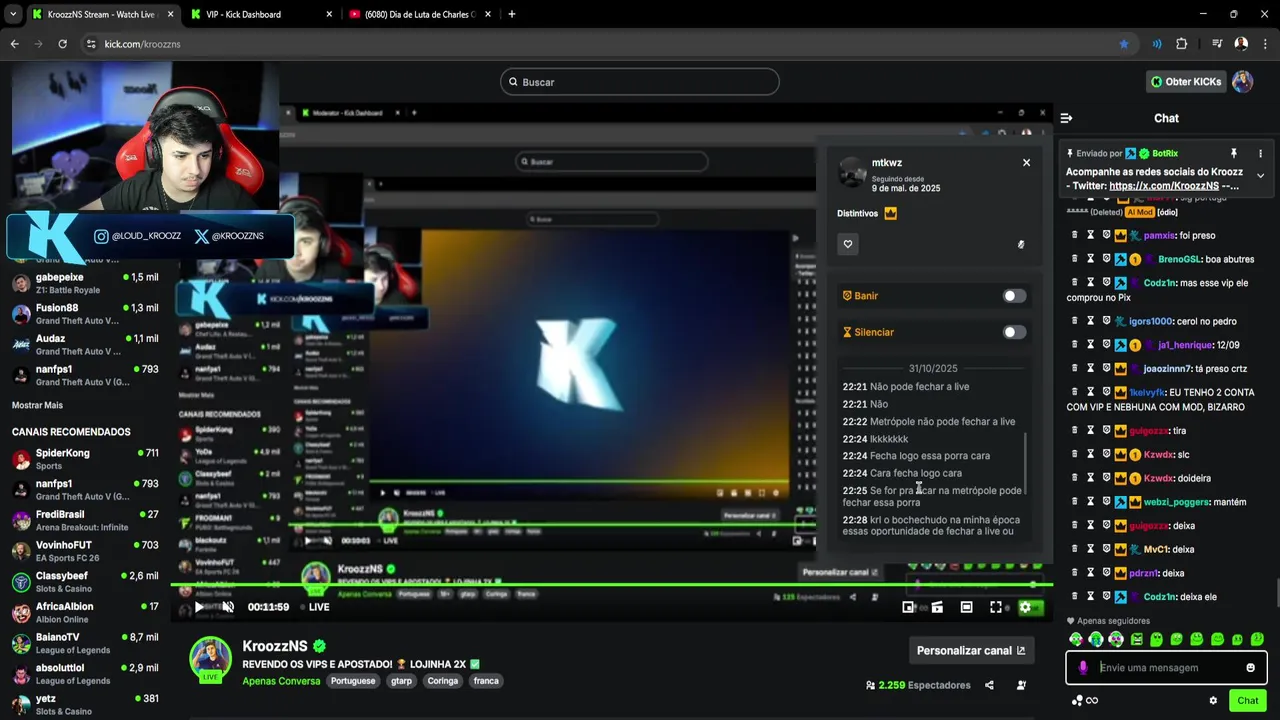This screenshot has height=720, width=1280.
Task: Collapse the chat panel icon
Action: pos(1066,118)
